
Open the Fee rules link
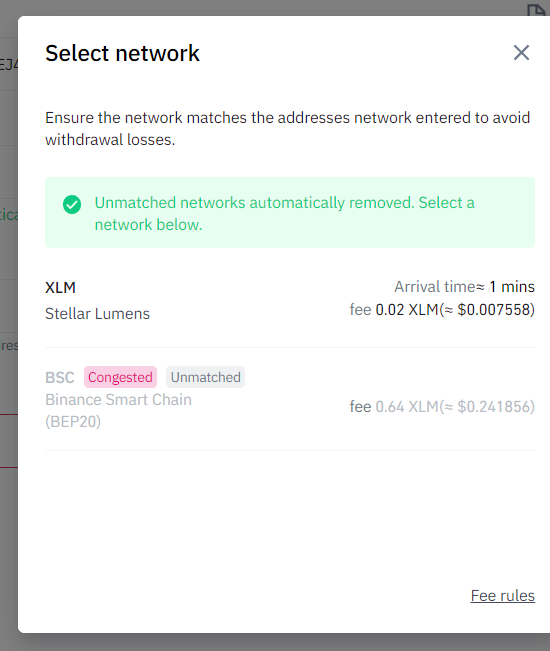pyautogui.click(x=502, y=595)
